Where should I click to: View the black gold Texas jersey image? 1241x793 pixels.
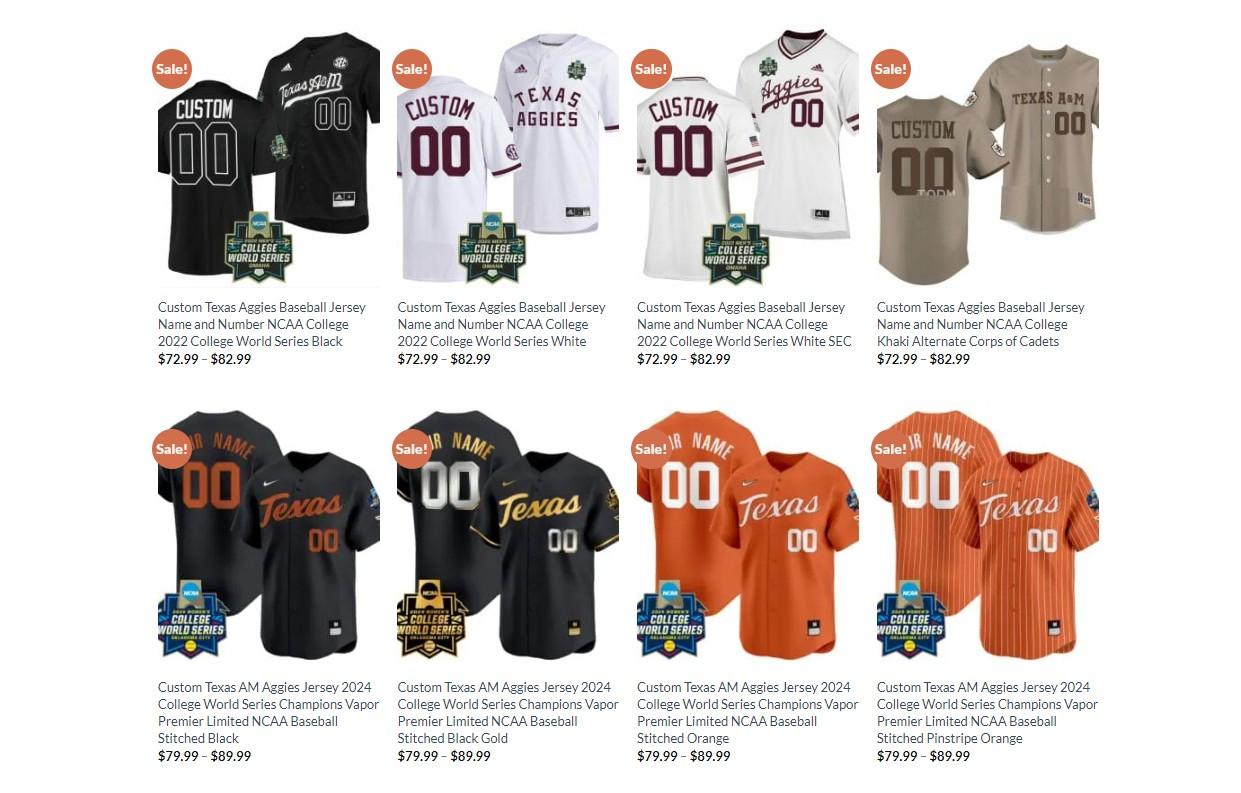(x=508, y=535)
